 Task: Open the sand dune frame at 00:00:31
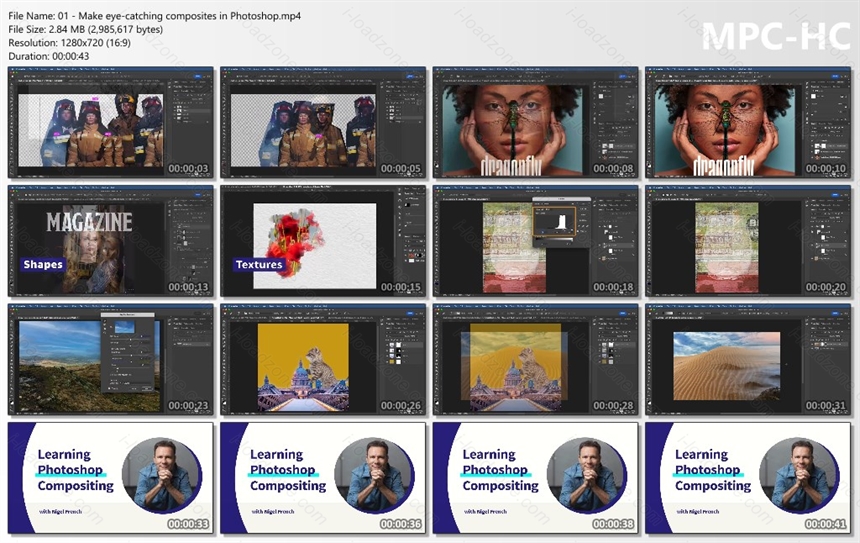(x=748, y=360)
